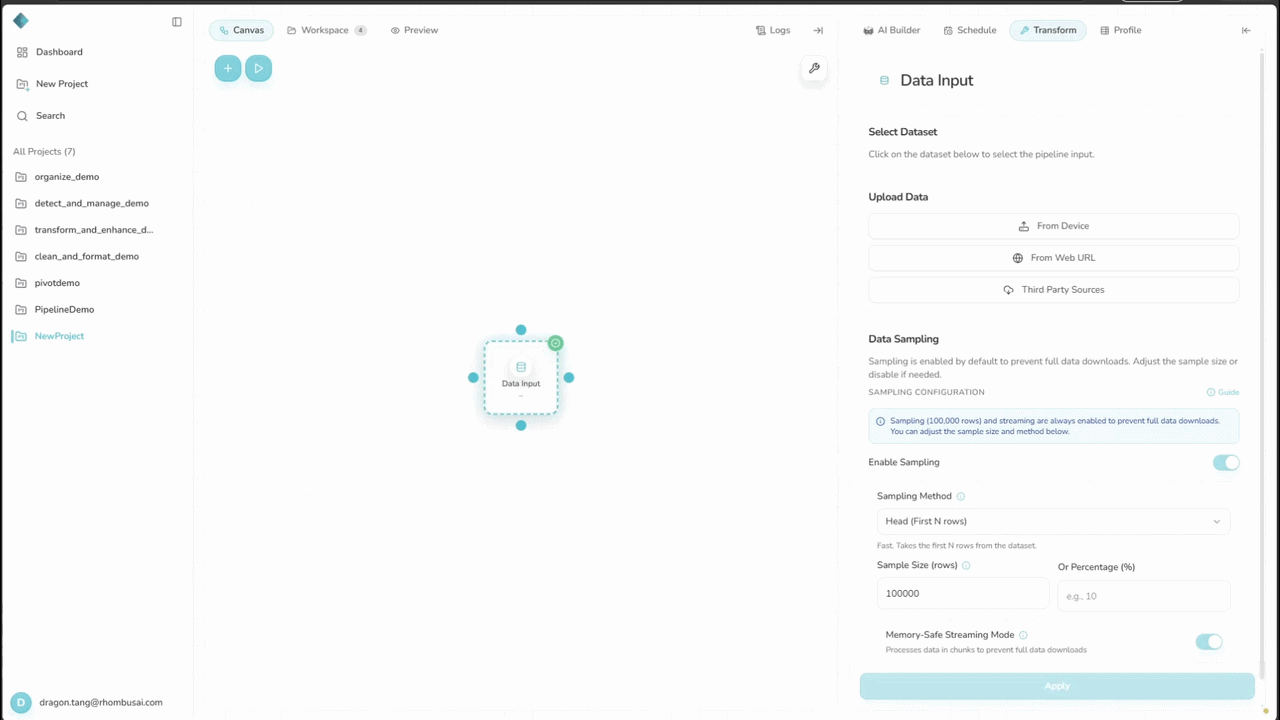This screenshot has height=720, width=1280.
Task: Collapse the left sidebar panel icon
Action: (177, 22)
